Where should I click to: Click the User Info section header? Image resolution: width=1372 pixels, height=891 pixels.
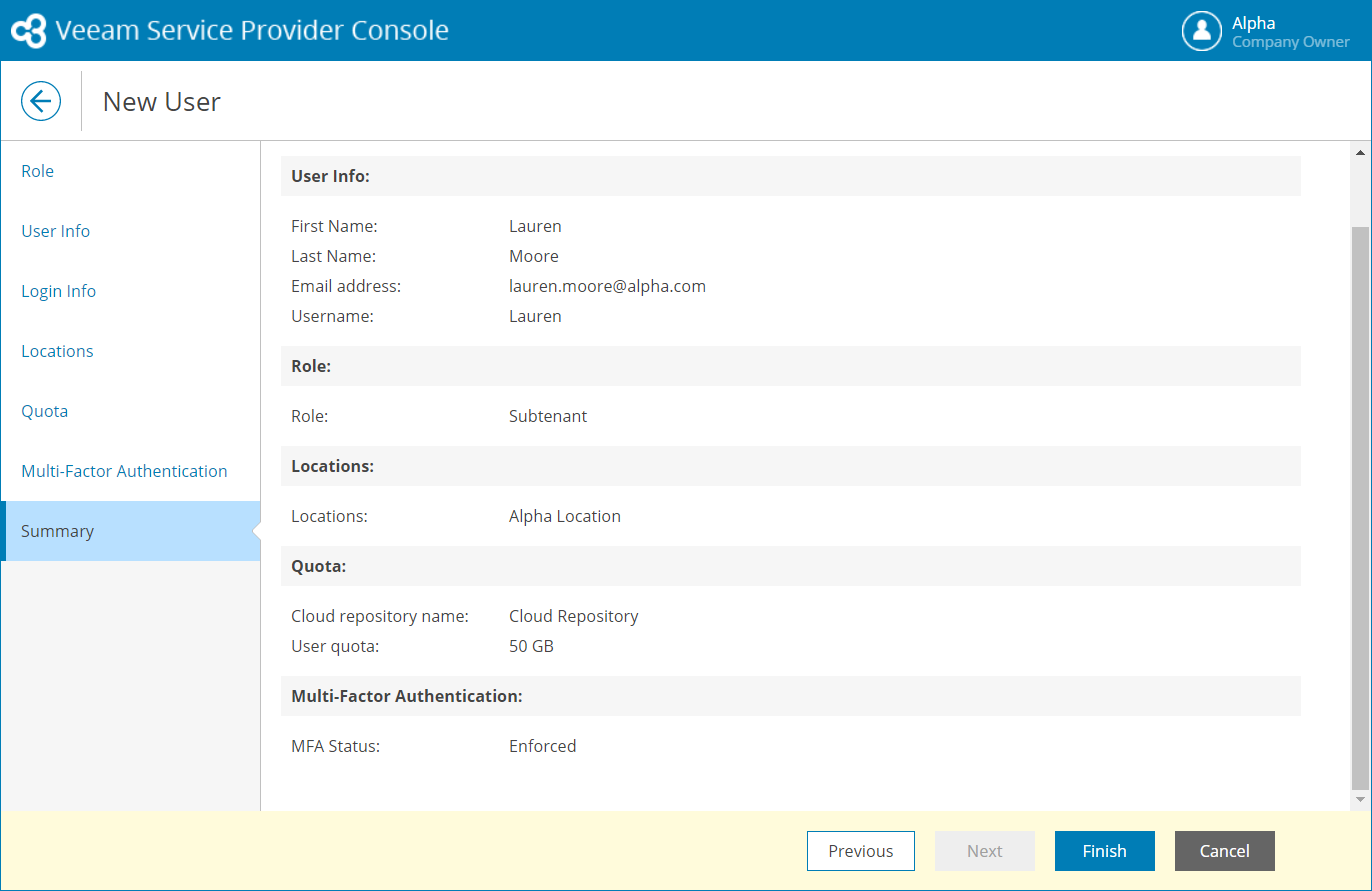point(791,176)
